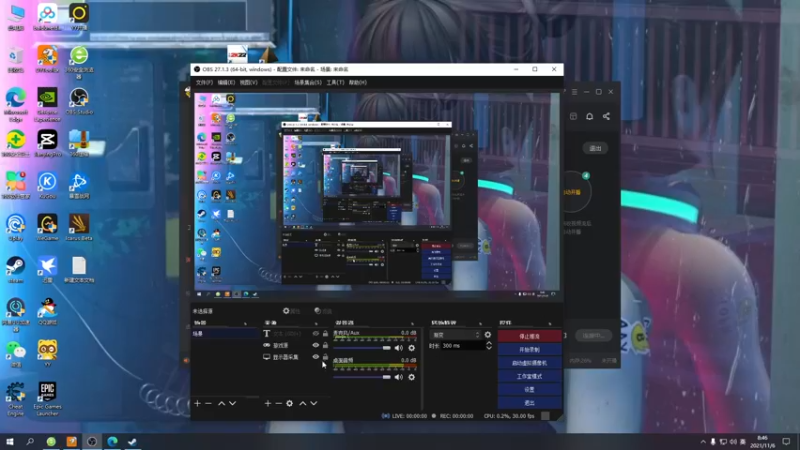Toggle visibility of second source in list

tap(315, 345)
